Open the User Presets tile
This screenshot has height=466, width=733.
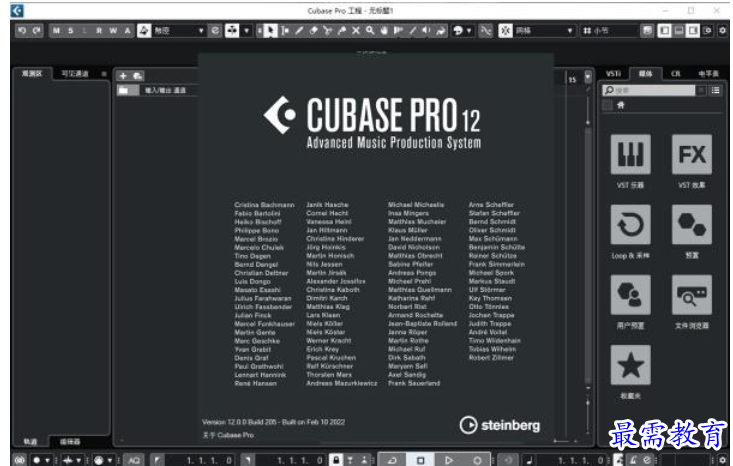(630, 294)
